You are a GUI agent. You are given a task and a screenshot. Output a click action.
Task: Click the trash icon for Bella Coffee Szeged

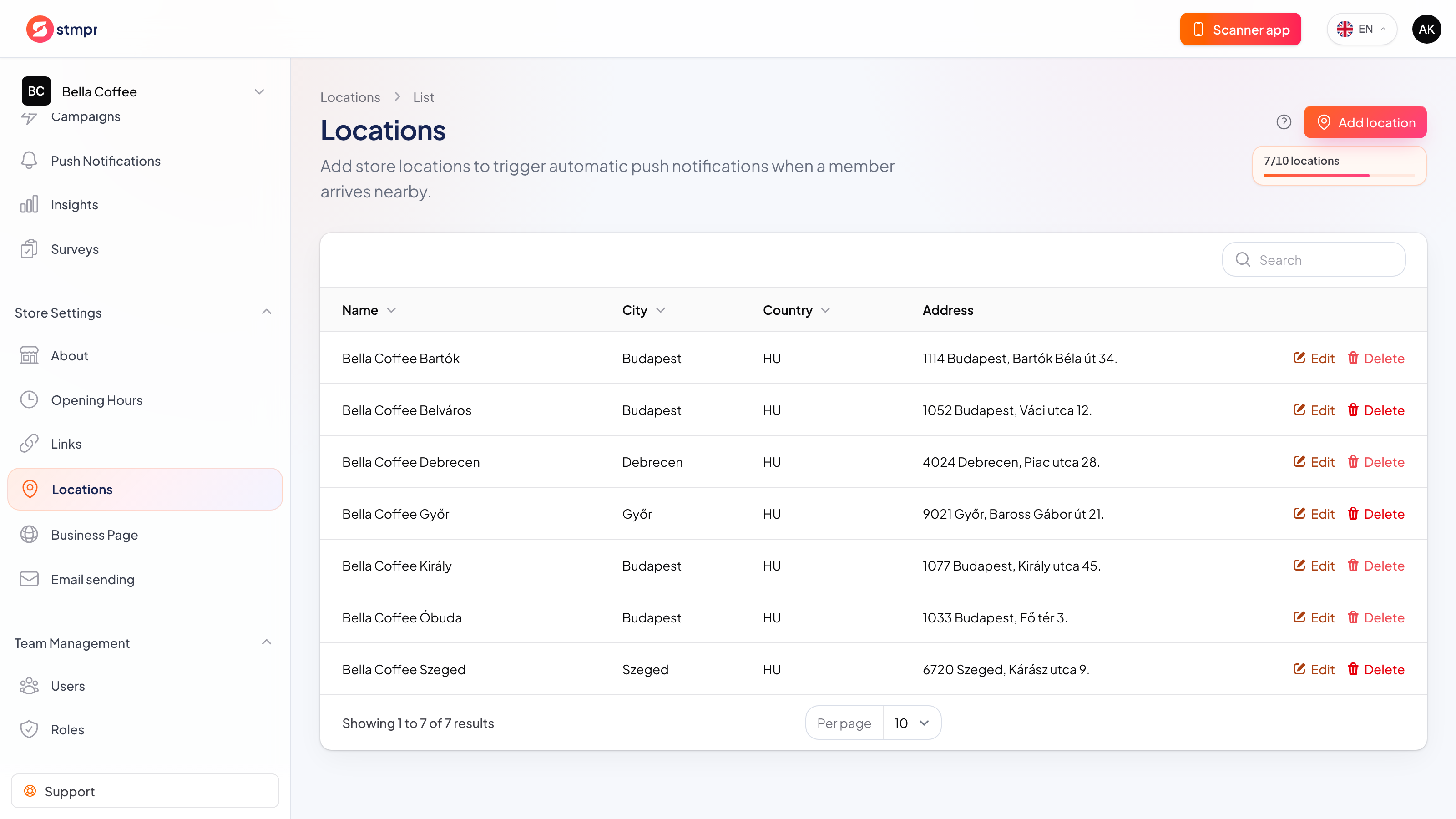coord(1353,669)
